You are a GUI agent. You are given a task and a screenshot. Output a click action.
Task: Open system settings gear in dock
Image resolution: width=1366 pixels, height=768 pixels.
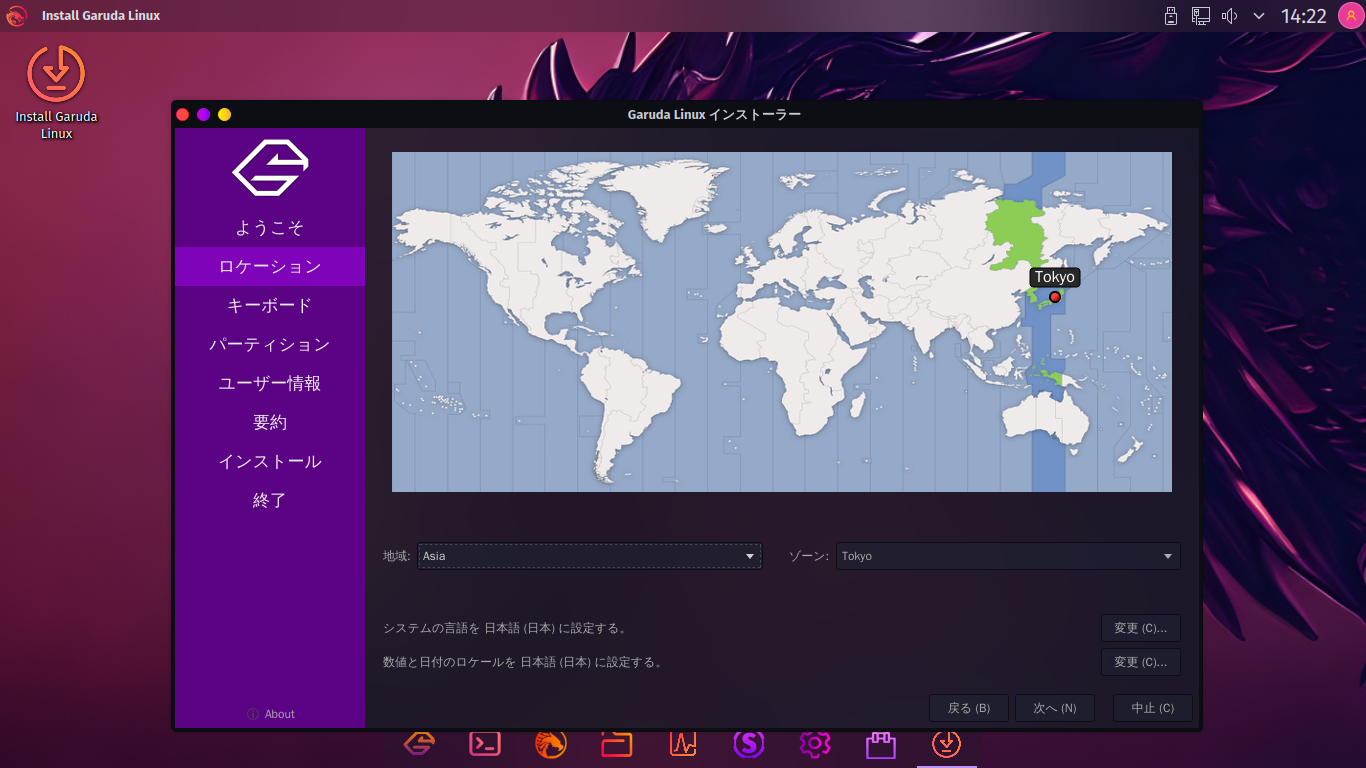[x=815, y=744]
